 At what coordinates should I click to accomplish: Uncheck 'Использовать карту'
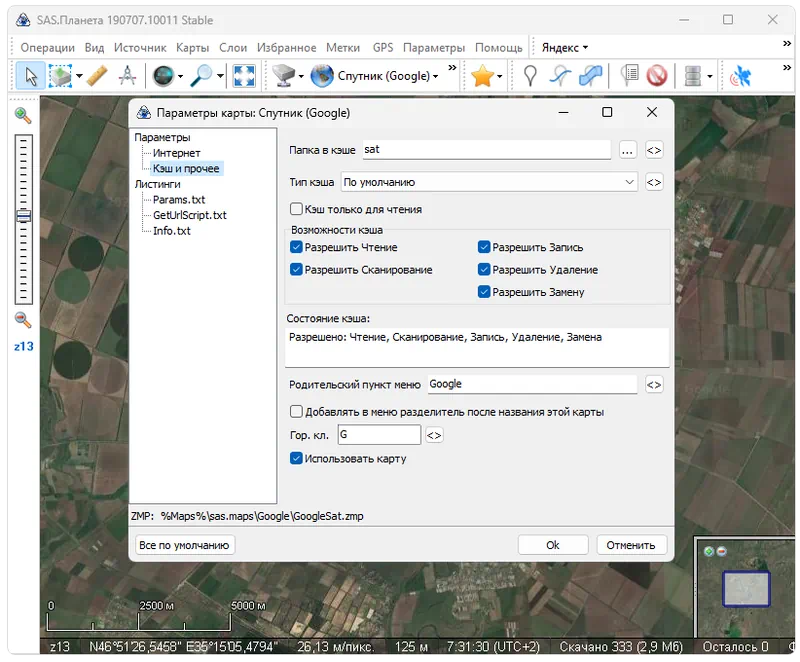296,458
